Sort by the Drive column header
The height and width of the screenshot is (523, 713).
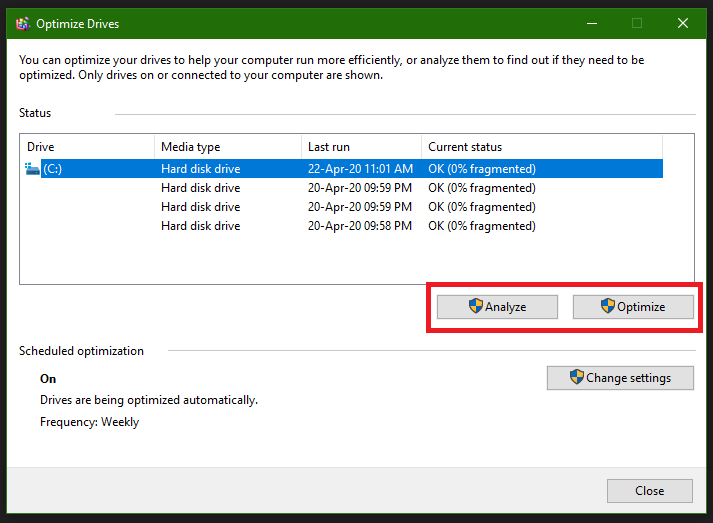(87, 147)
